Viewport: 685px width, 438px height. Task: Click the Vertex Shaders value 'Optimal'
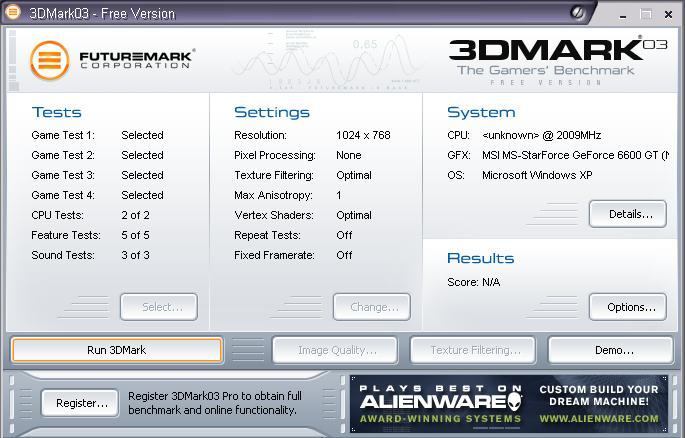(354, 215)
